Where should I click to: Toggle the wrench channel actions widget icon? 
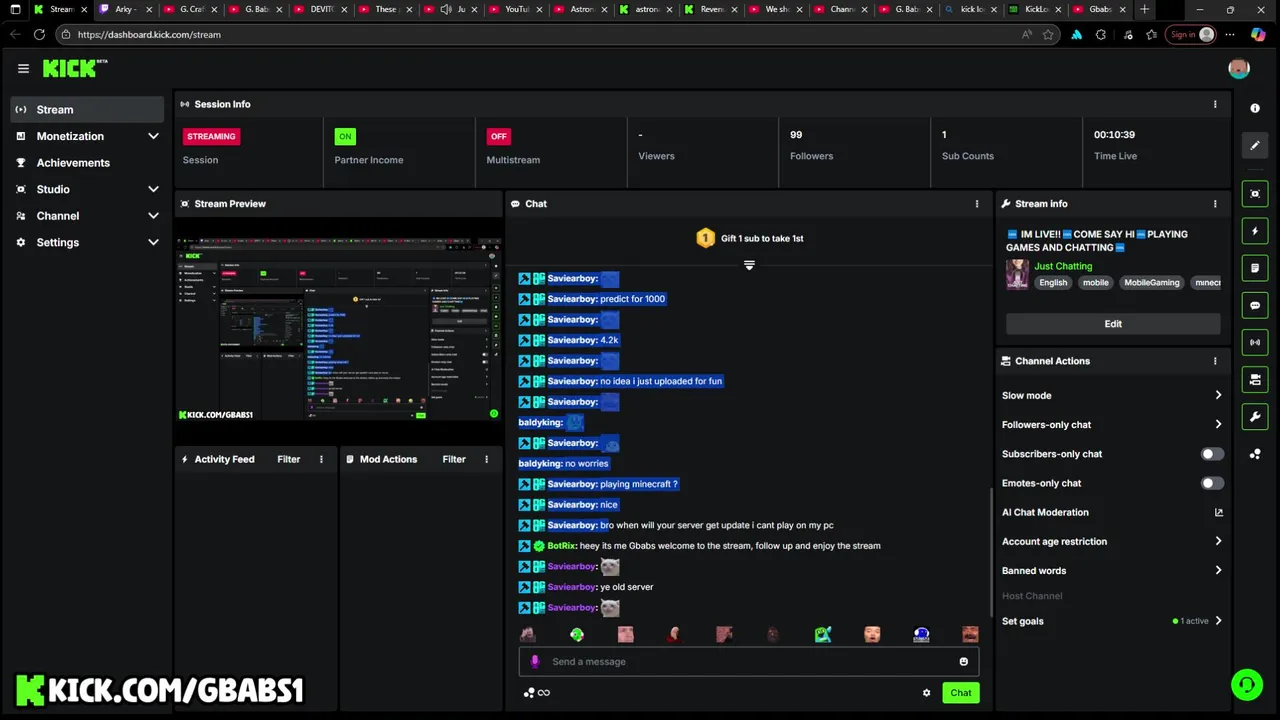(1255, 416)
